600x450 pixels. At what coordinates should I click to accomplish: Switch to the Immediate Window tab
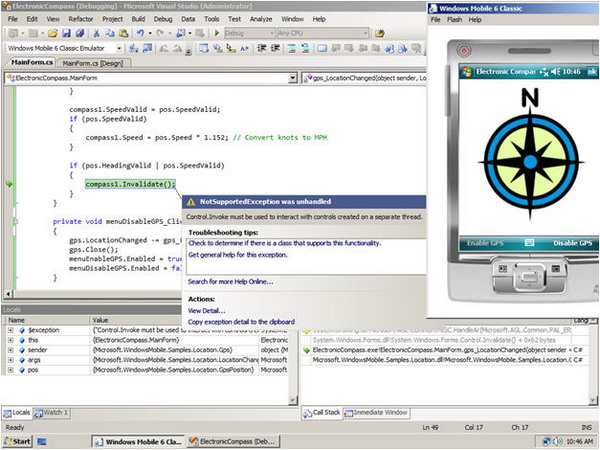click(x=376, y=412)
